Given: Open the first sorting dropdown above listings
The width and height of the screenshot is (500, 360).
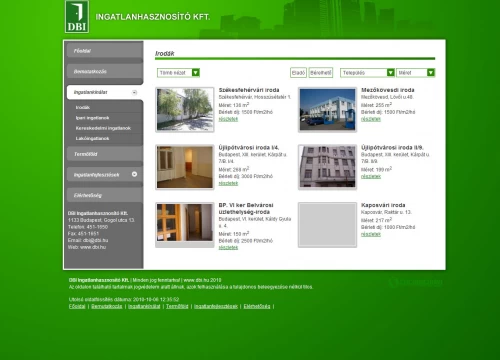Looking at the screenshot, I should pos(178,73).
